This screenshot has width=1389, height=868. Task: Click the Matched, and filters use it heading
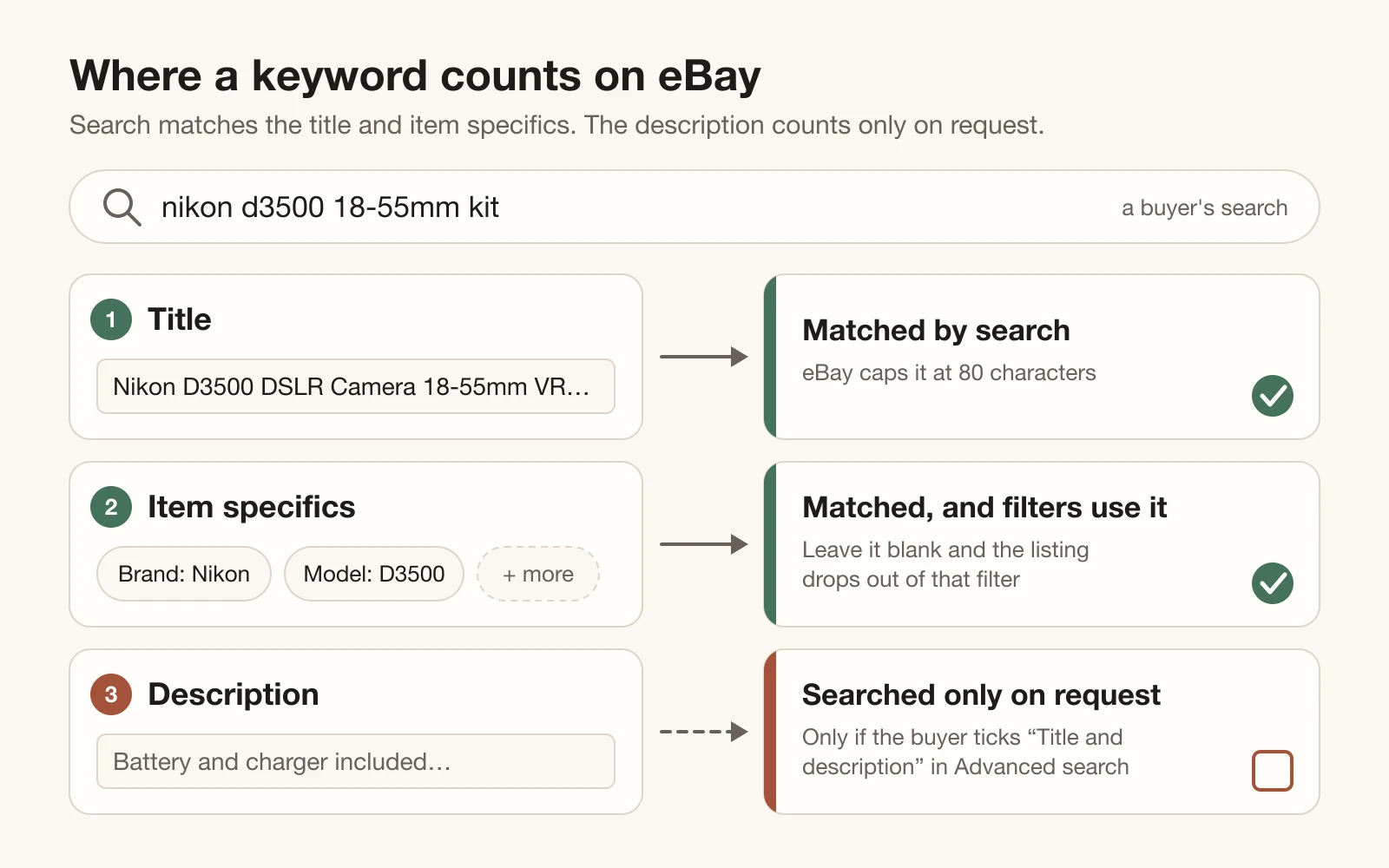pyautogui.click(x=984, y=508)
